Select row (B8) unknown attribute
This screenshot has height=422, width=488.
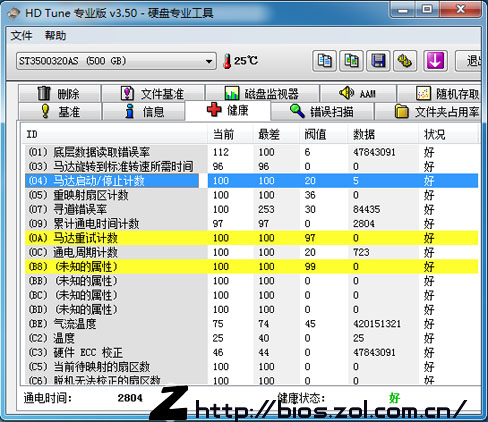tap(251, 267)
